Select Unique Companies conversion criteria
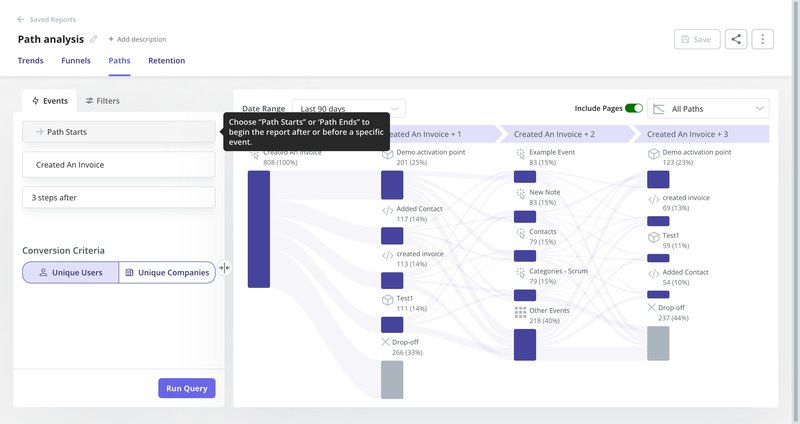The width and height of the screenshot is (800, 424). [x=166, y=272]
